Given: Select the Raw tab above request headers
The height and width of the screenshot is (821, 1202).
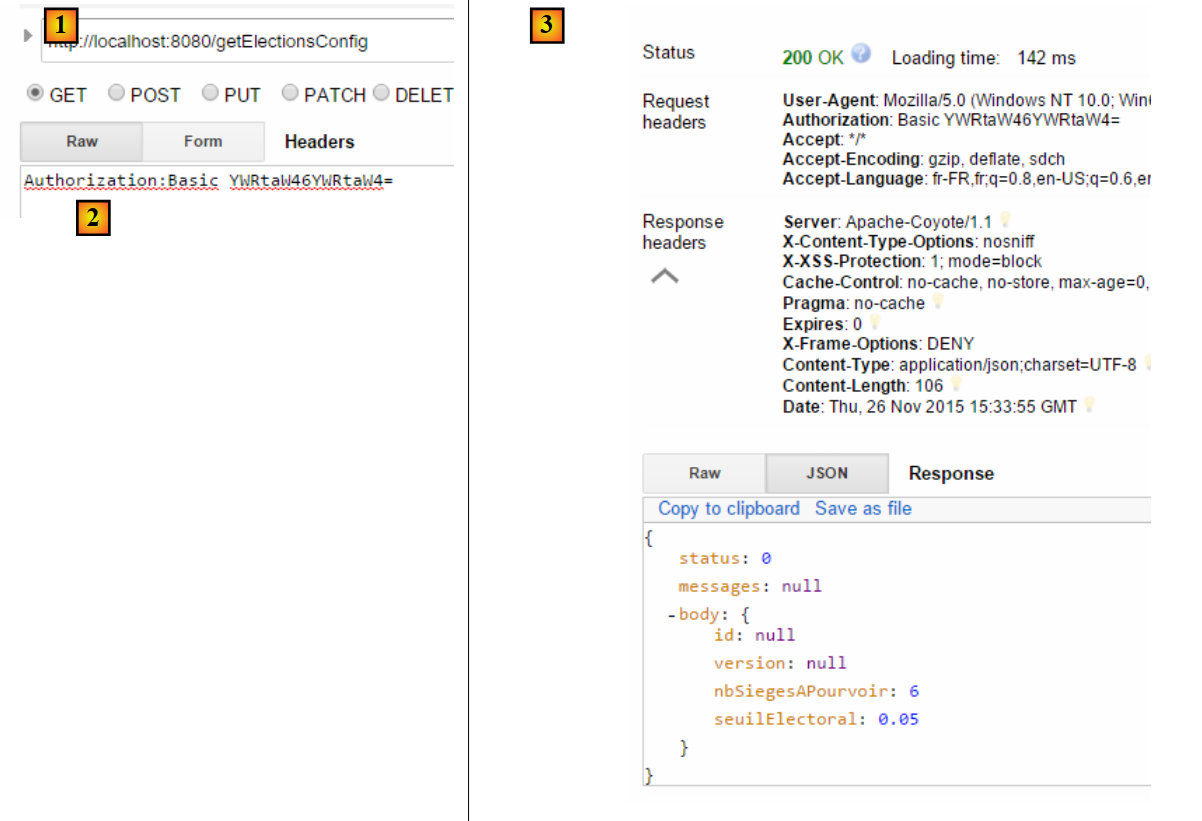Looking at the screenshot, I should (x=82, y=142).
